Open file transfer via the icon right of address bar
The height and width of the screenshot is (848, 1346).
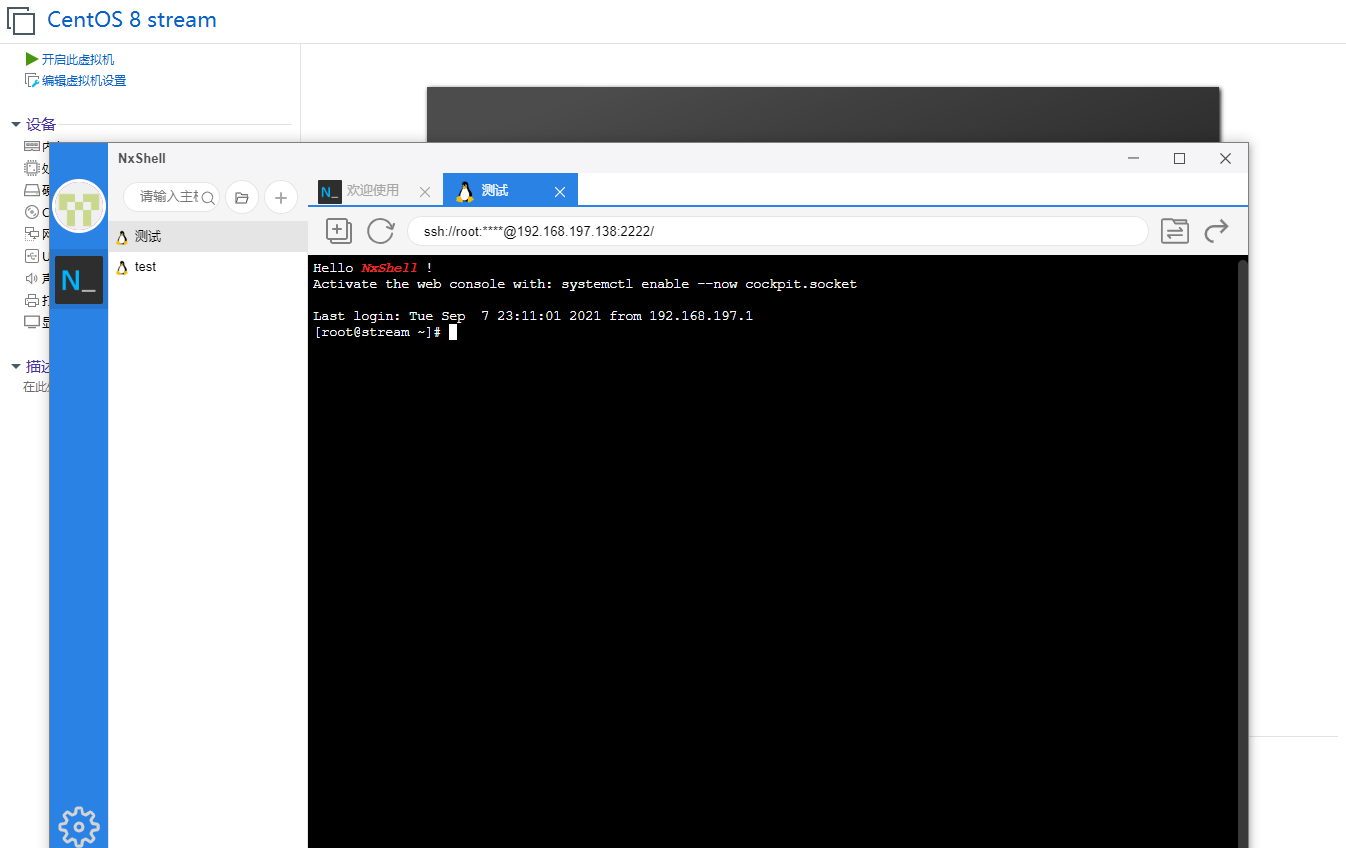(1175, 231)
